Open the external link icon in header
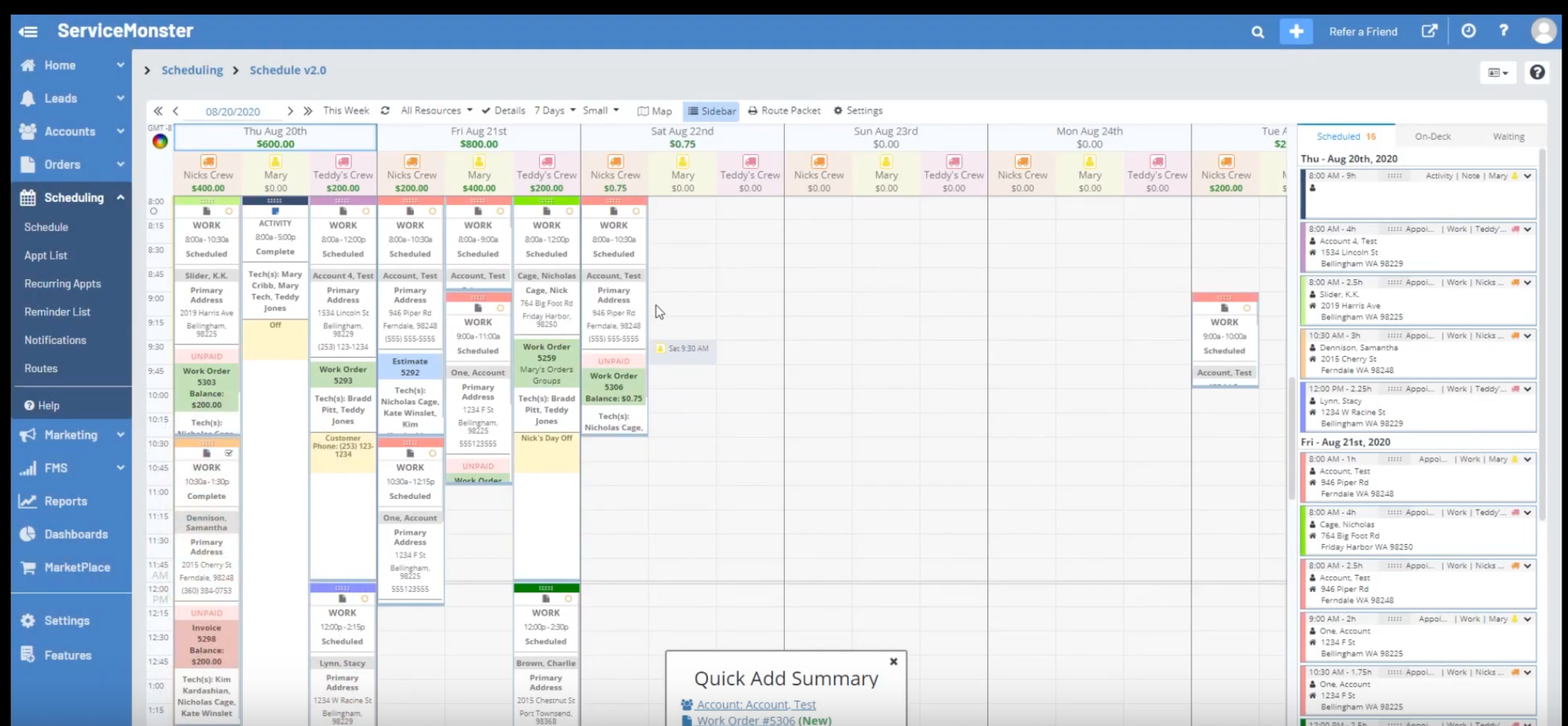Screen dimensions: 1568x726 (x=1429, y=31)
